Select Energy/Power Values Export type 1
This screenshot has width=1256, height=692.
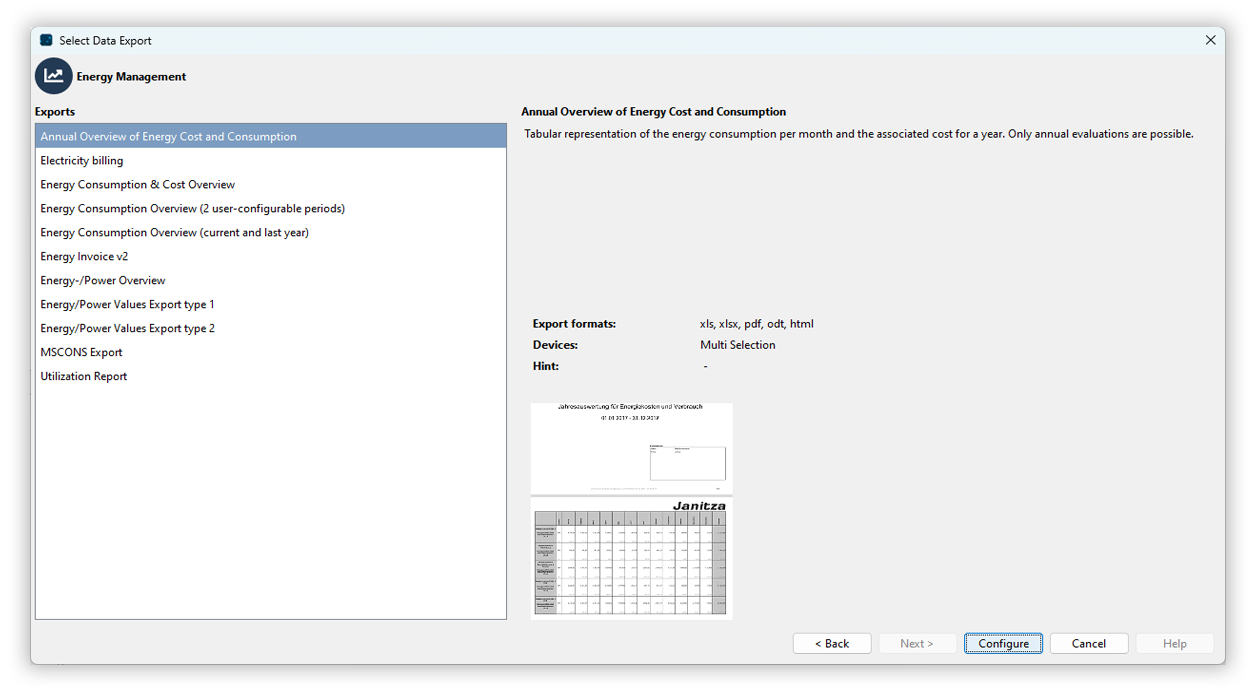click(x=127, y=304)
